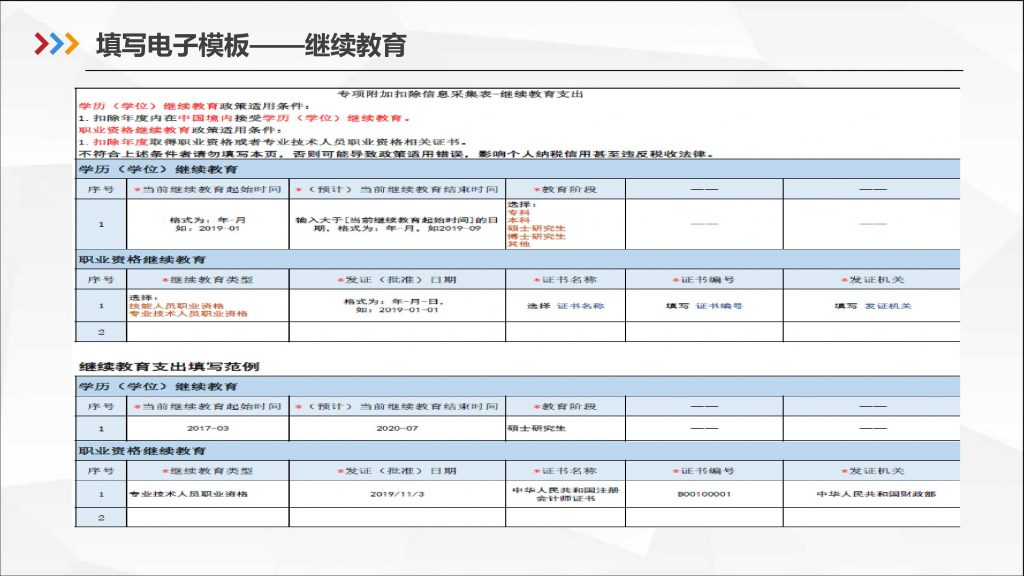Click 硕士研究生 in the example table row
Image resolution: width=1024 pixels, height=576 pixels.
(537, 428)
